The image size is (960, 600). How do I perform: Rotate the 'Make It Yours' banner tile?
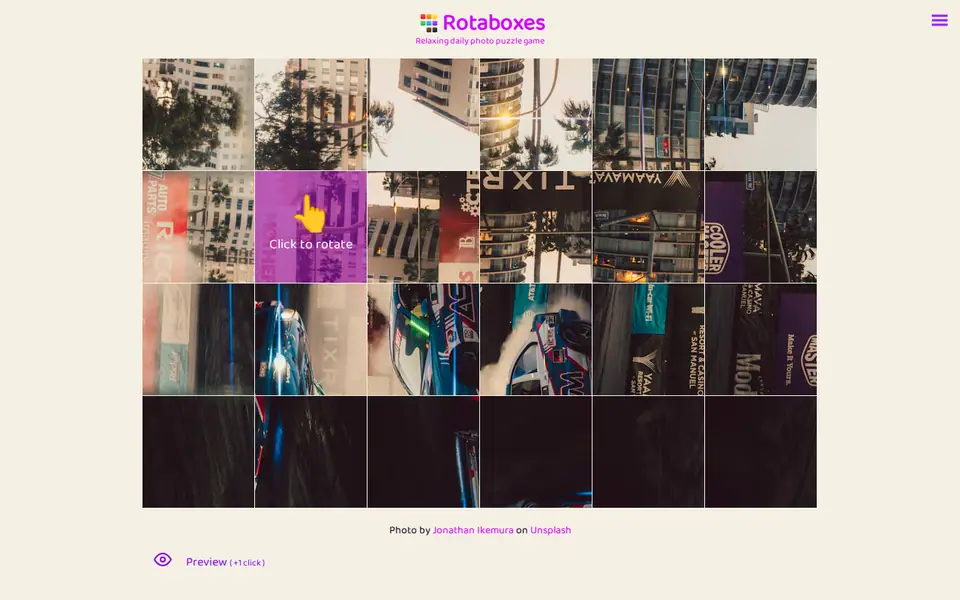click(x=760, y=339)
